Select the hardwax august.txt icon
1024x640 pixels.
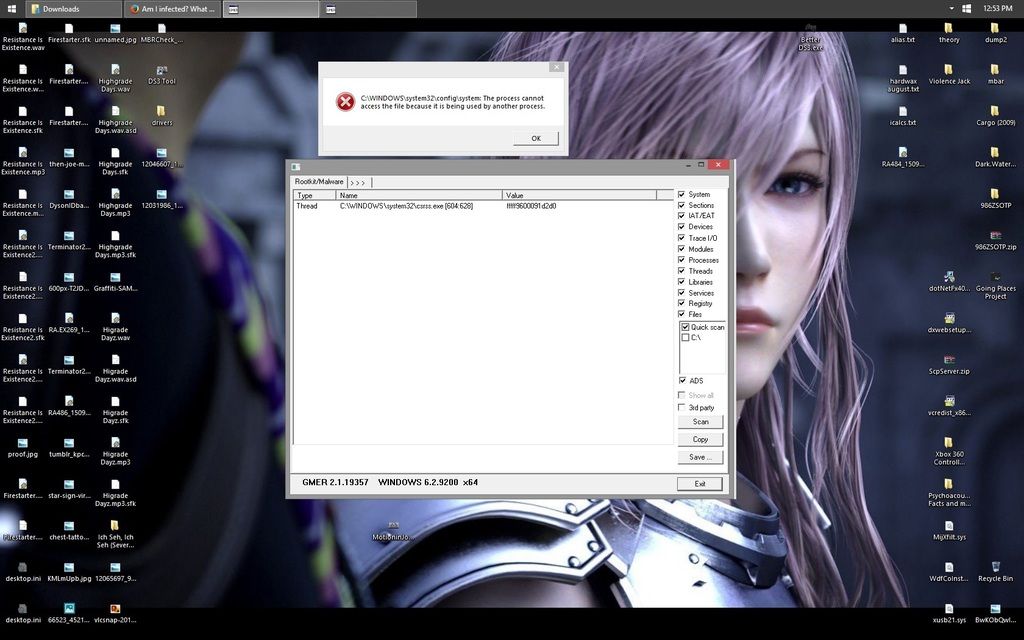903,78
